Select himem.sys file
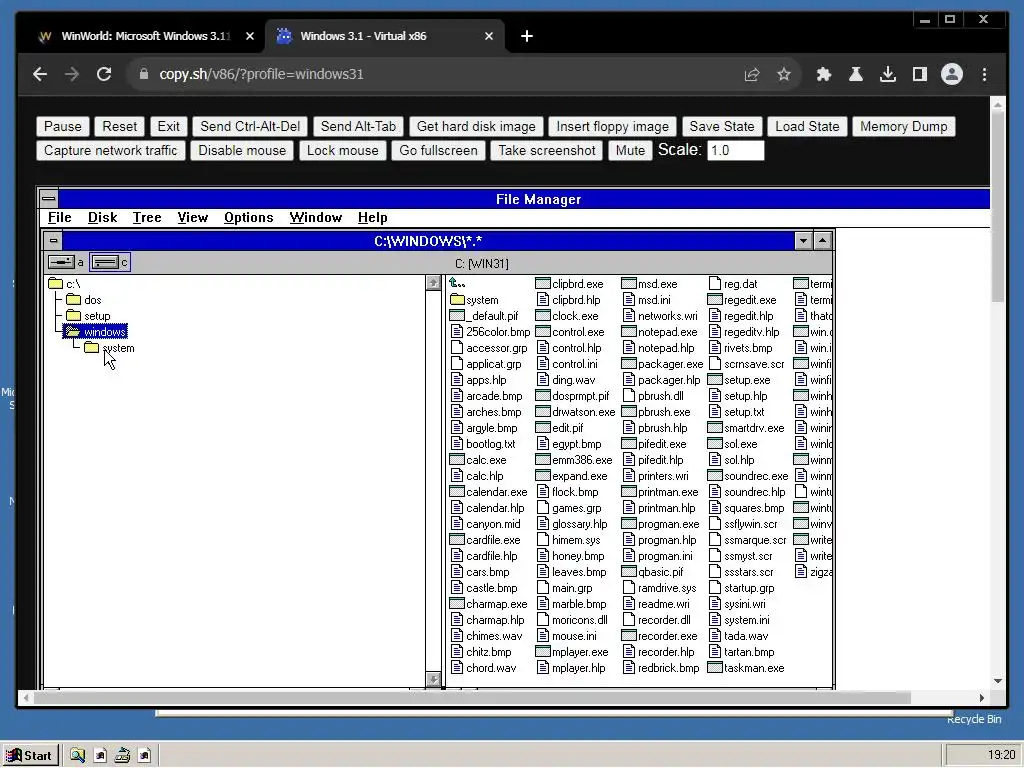 [568, 540]
